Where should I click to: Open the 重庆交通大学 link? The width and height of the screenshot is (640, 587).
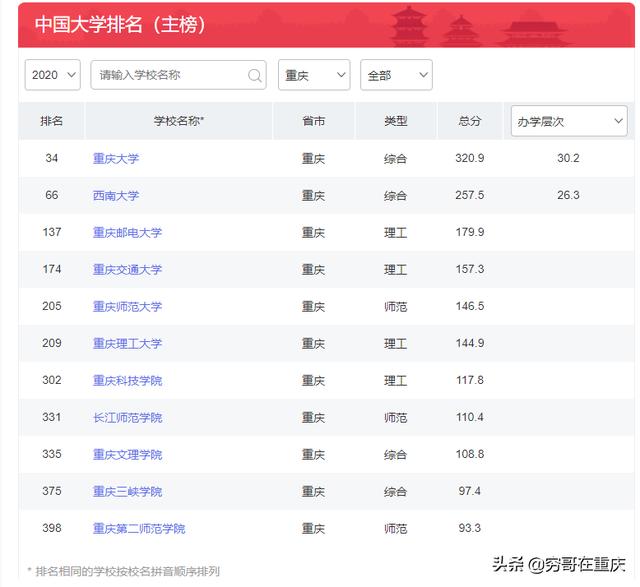127,269
